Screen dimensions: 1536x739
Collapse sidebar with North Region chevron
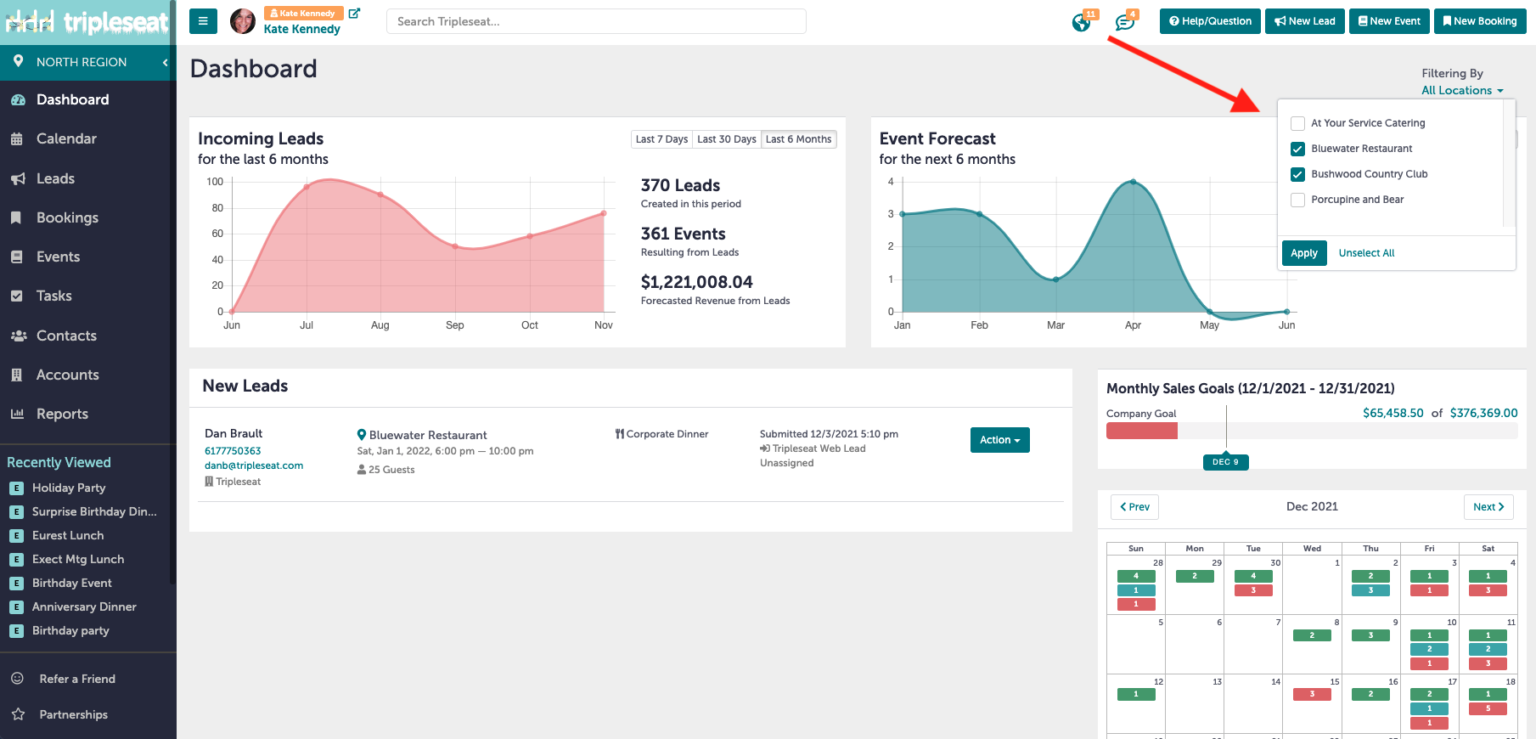(165, 62)
